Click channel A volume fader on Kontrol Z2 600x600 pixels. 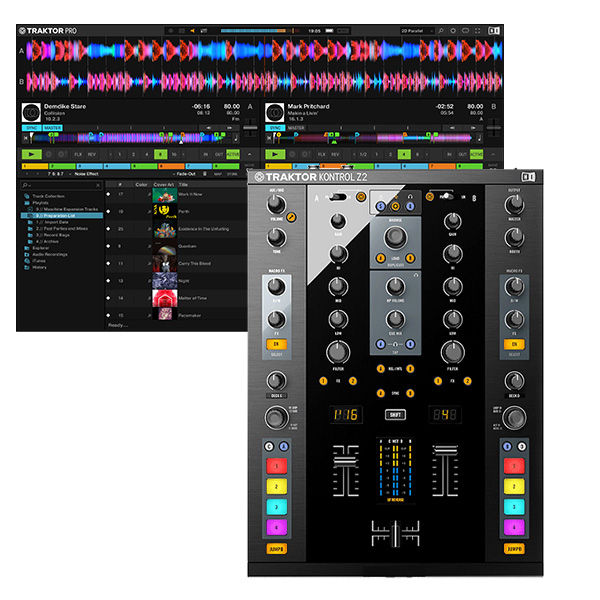345,460
